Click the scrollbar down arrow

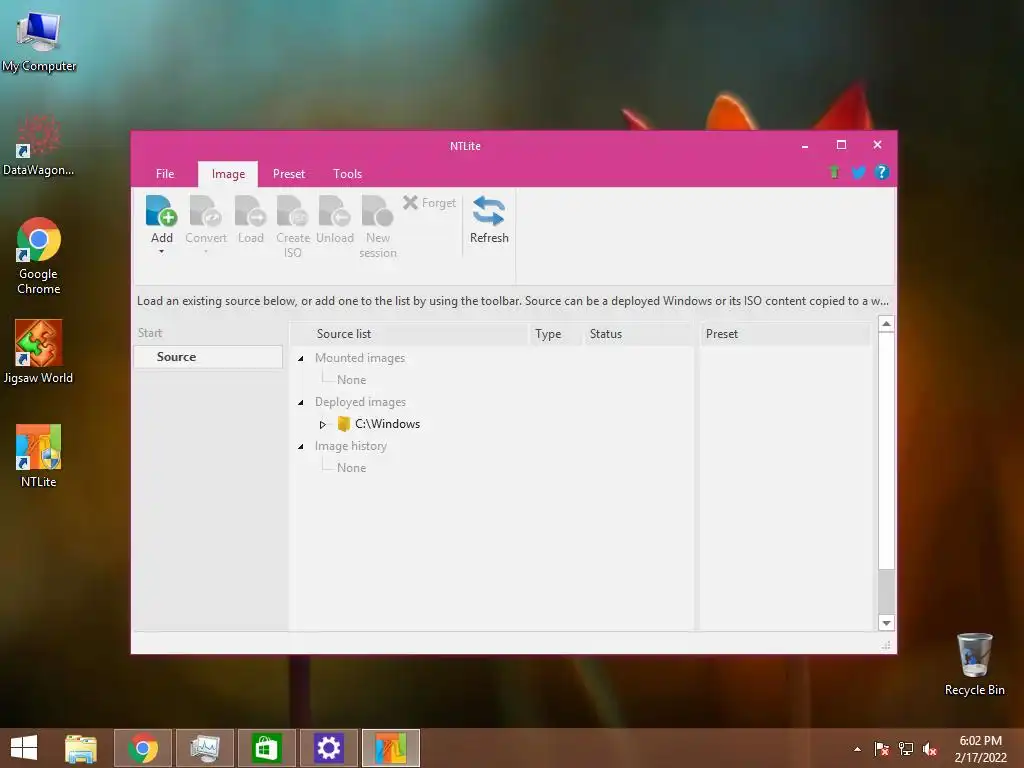click(x=886, y=623)
